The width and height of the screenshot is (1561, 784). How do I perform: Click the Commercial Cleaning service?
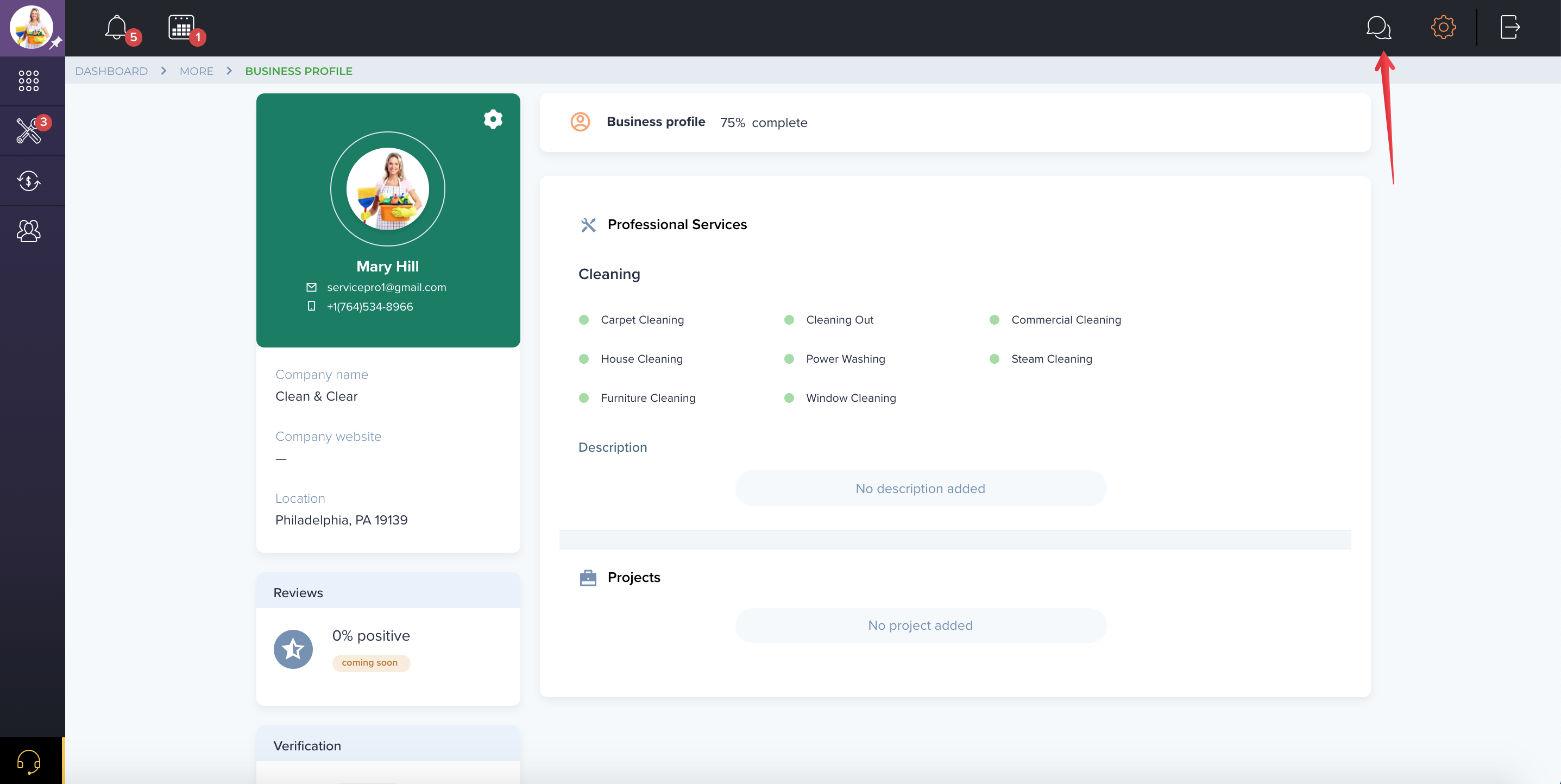coord(1066,320)
